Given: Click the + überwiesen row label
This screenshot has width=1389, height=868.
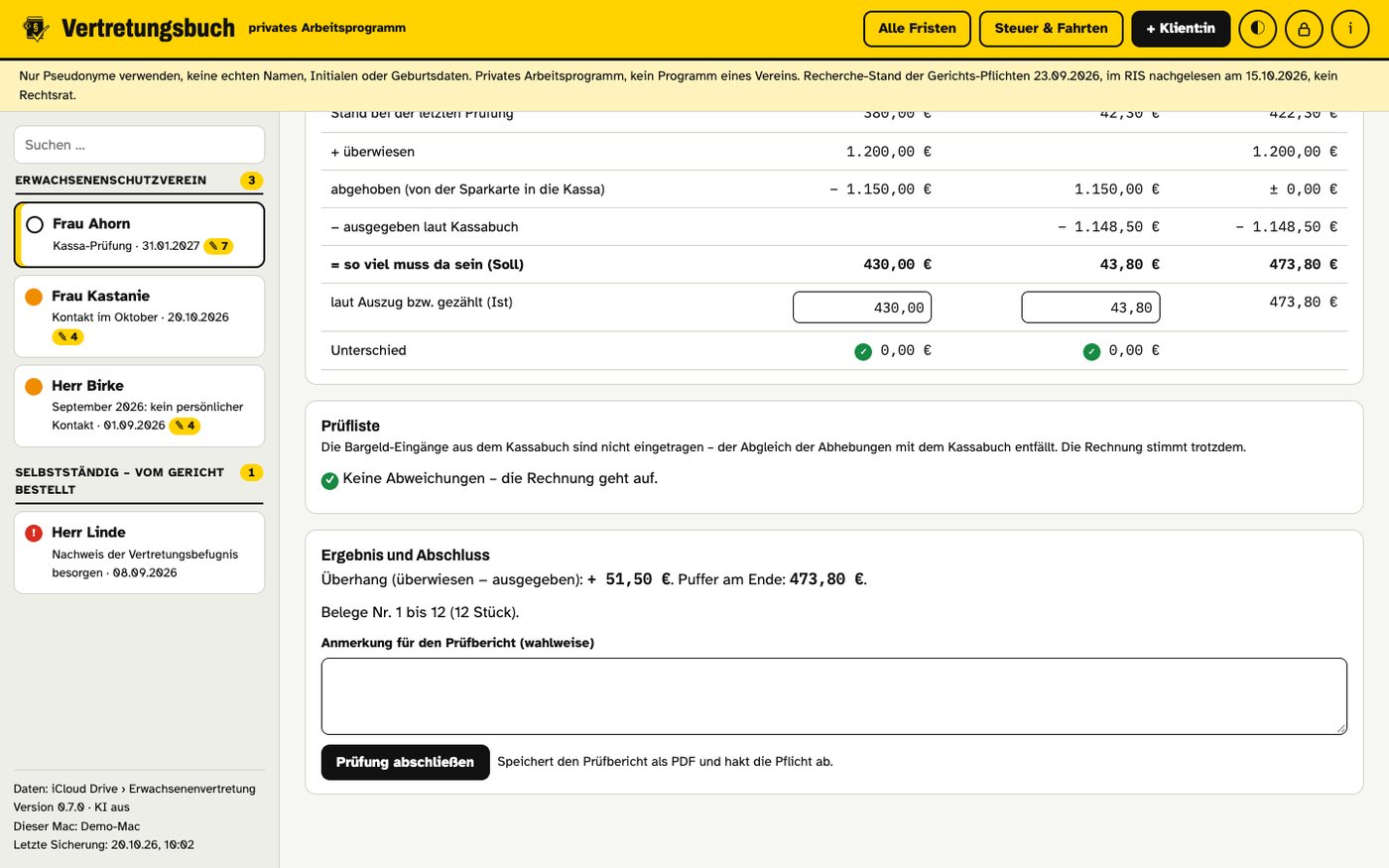Looking at the screenshot, I should [x=373, y=152].
